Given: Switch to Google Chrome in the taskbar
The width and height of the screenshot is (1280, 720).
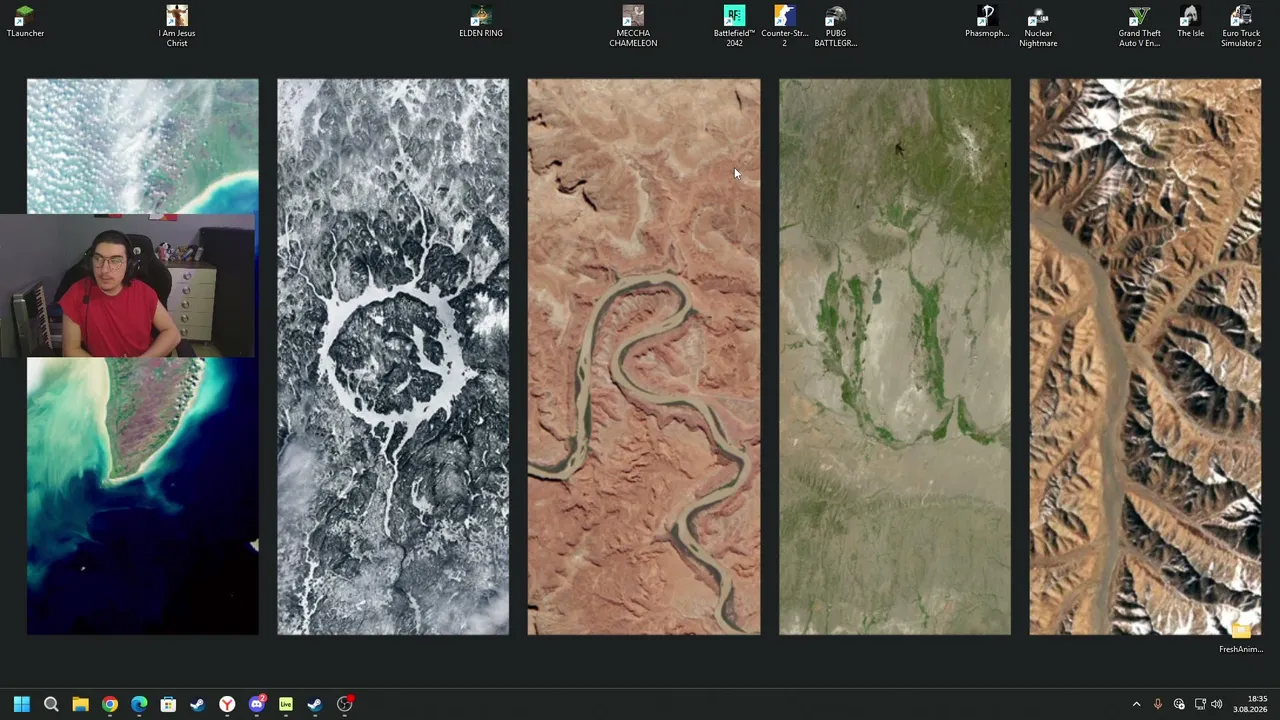Looking at the screenshot, I should point(110,704).
